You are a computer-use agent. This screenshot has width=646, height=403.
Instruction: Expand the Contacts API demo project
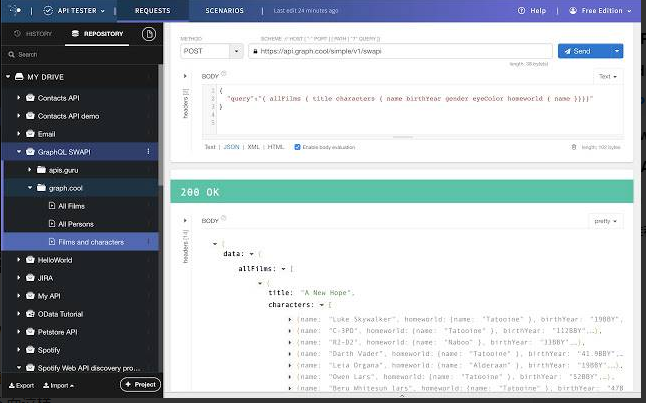pos(19,116)
